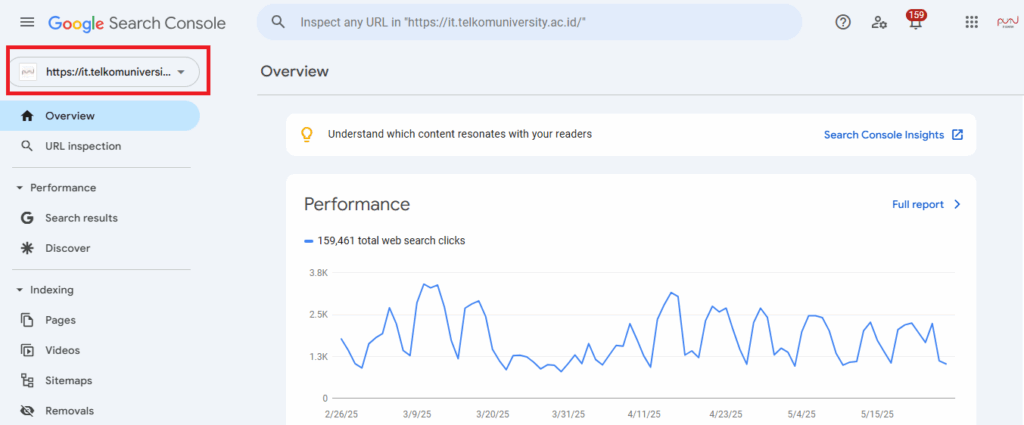Click the 3/9/25 date label
1024x425 pixels.
click(417, 414)
